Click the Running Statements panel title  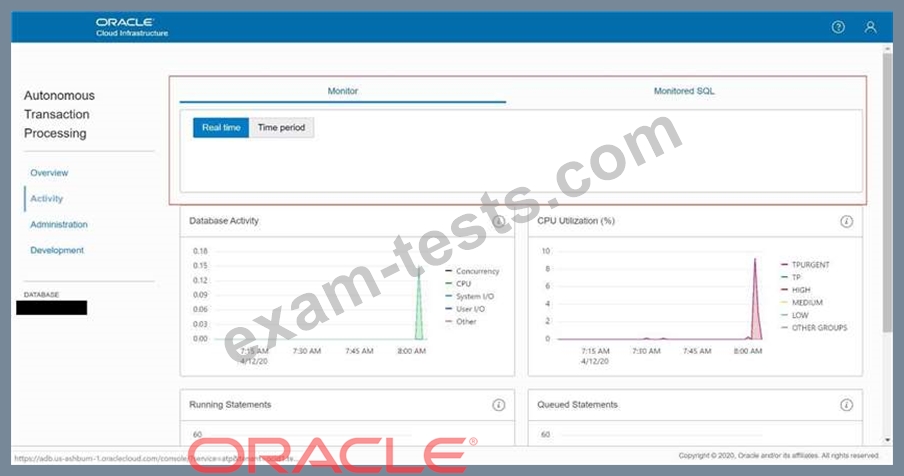[x=230, y=405]
